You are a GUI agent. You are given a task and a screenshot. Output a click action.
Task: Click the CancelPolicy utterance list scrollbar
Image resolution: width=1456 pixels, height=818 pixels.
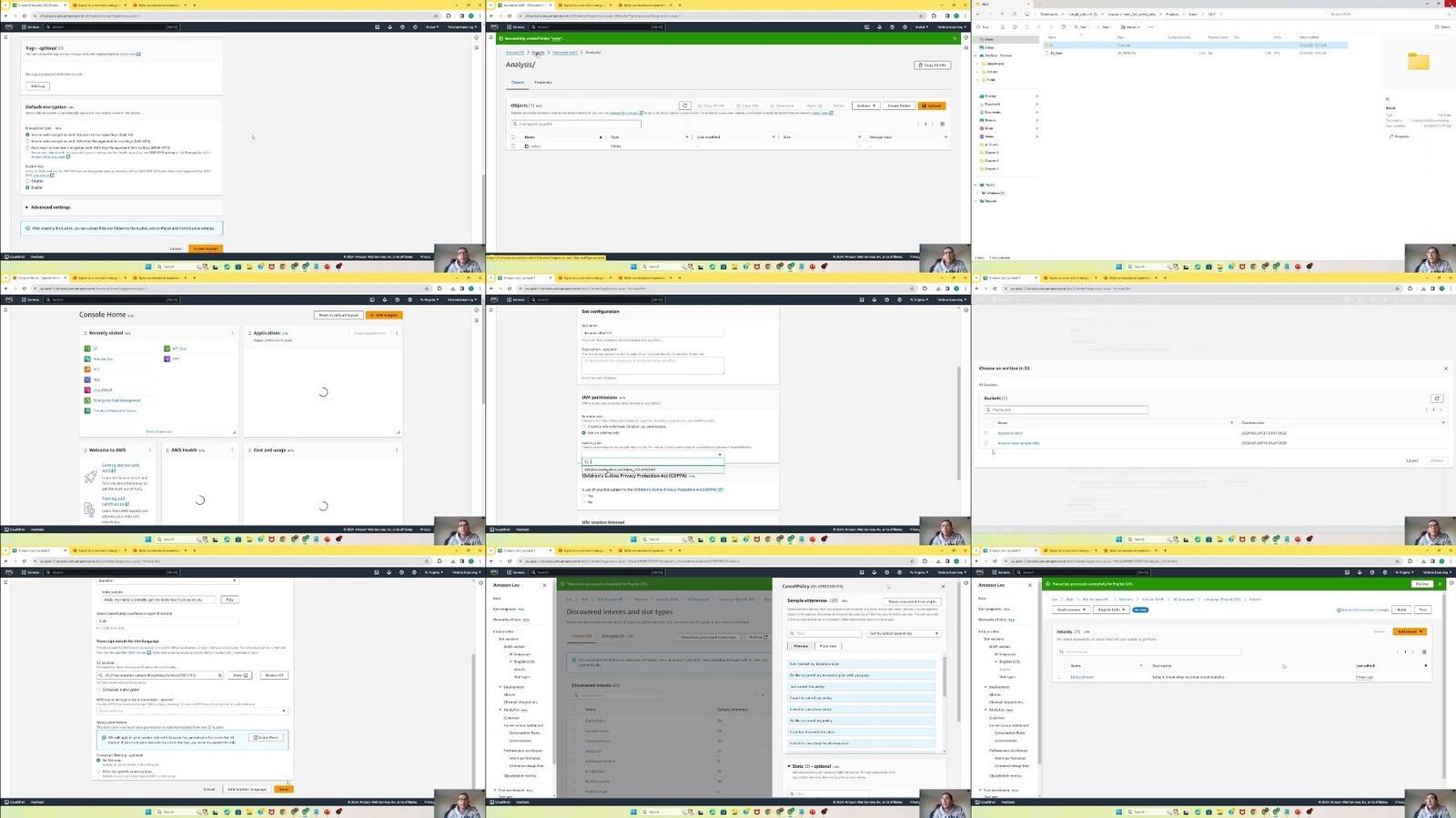945,675
